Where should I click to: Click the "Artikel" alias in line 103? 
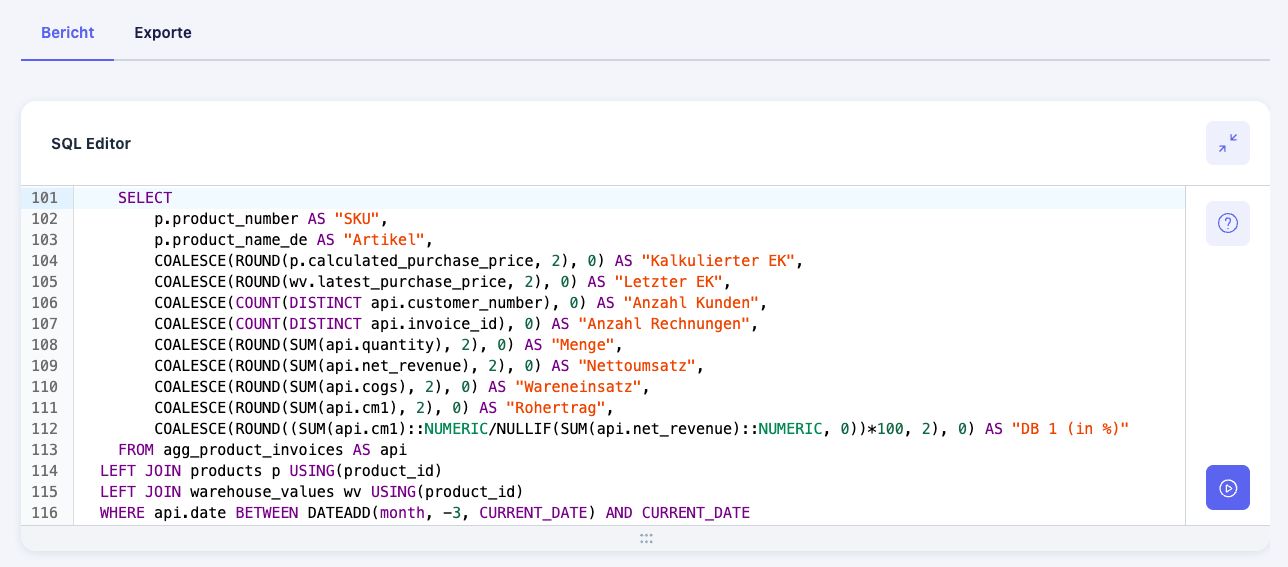pyautogui.click(x=385, y=240)
